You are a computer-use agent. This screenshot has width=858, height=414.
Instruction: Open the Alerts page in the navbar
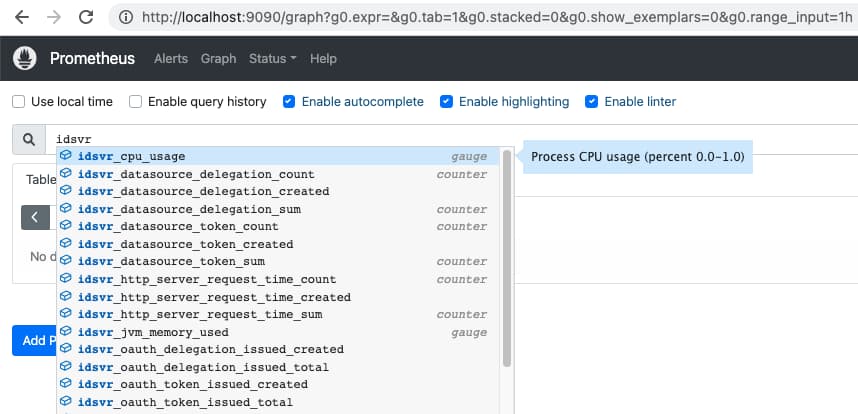(171, 59)
